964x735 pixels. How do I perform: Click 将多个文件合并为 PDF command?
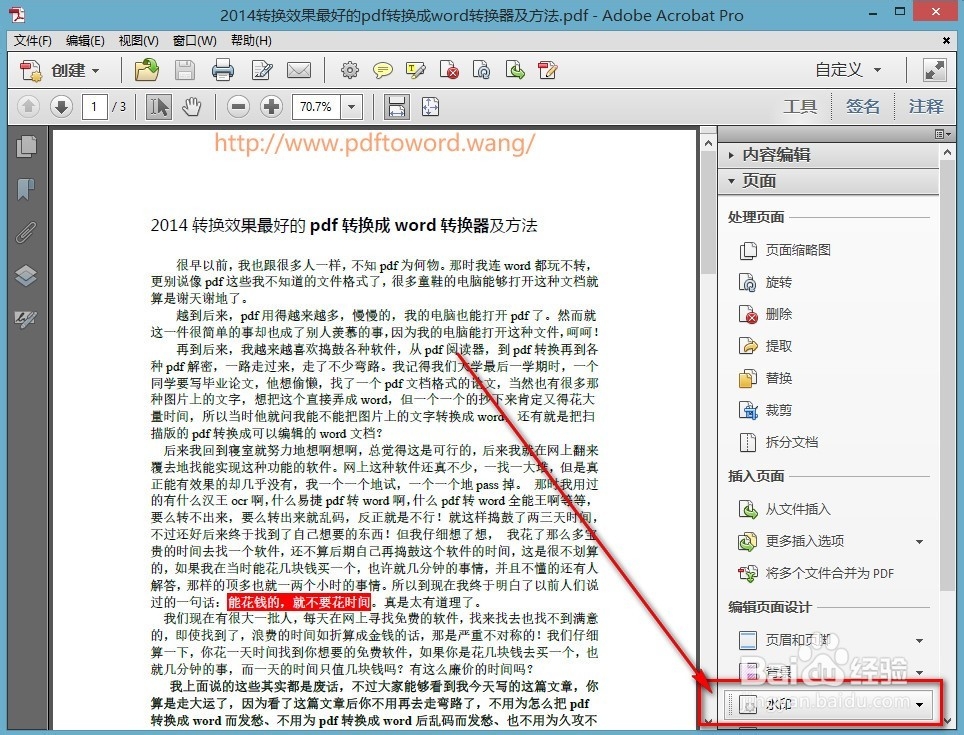816,573
